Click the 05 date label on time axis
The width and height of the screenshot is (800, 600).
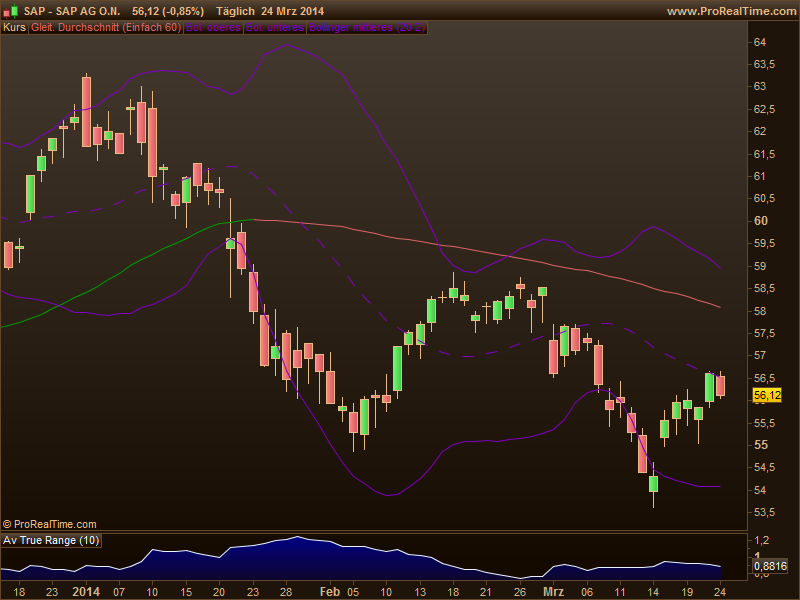[x=353, y=592]
